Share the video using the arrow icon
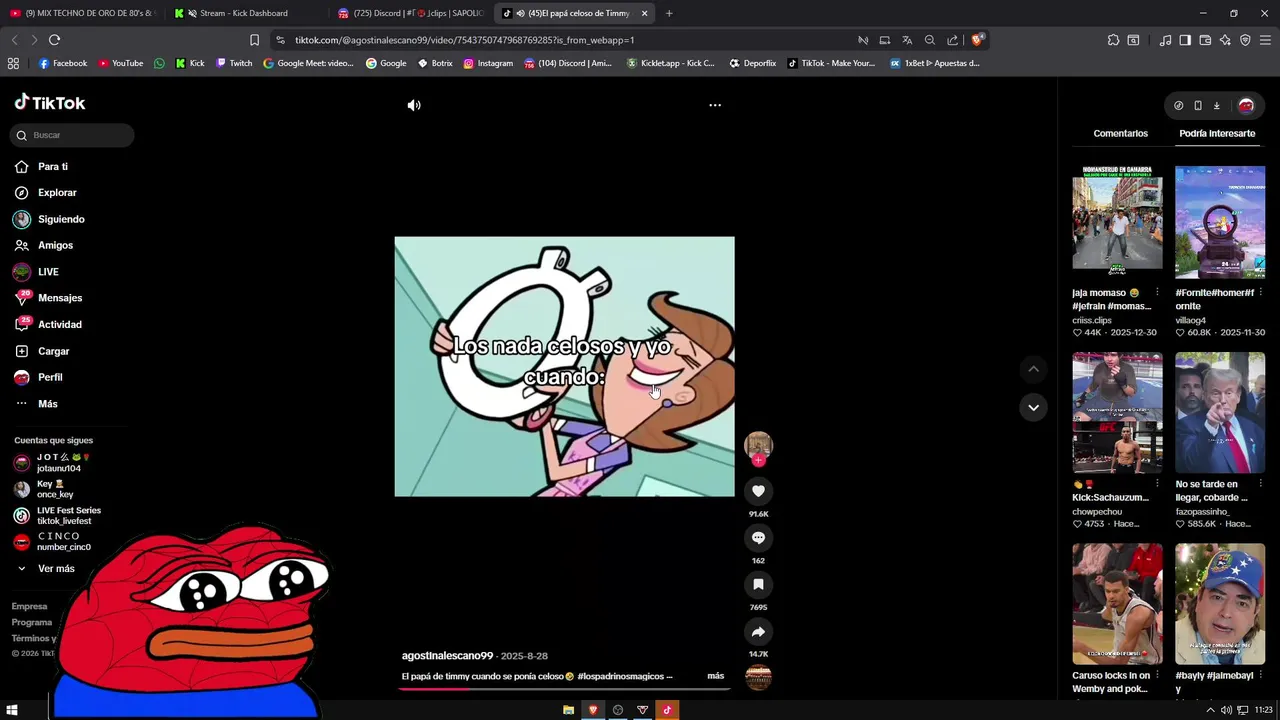 (x=758, y=632)
